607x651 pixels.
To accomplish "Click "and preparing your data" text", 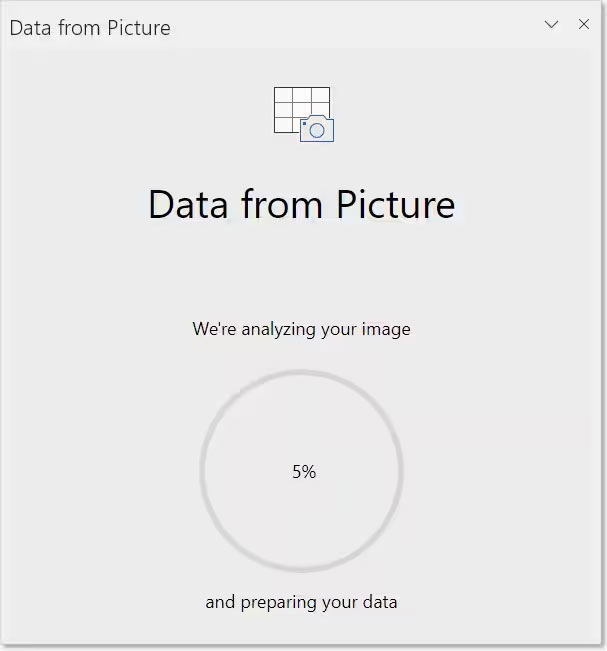I will pyautogui.click(x=302, y=602).
